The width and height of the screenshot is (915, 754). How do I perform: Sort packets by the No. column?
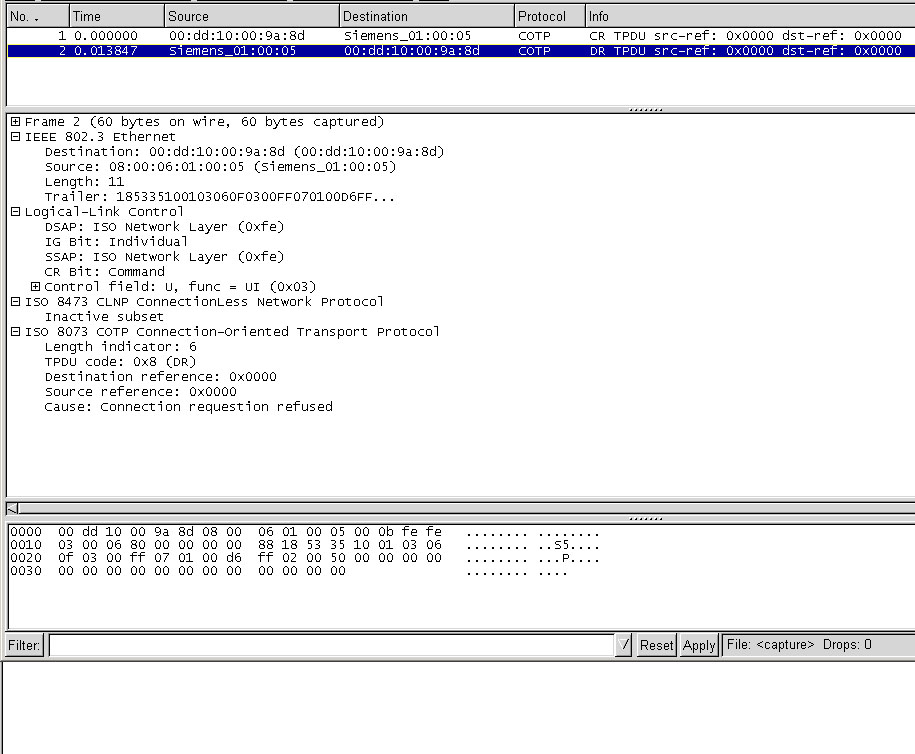tap(37, 16)
